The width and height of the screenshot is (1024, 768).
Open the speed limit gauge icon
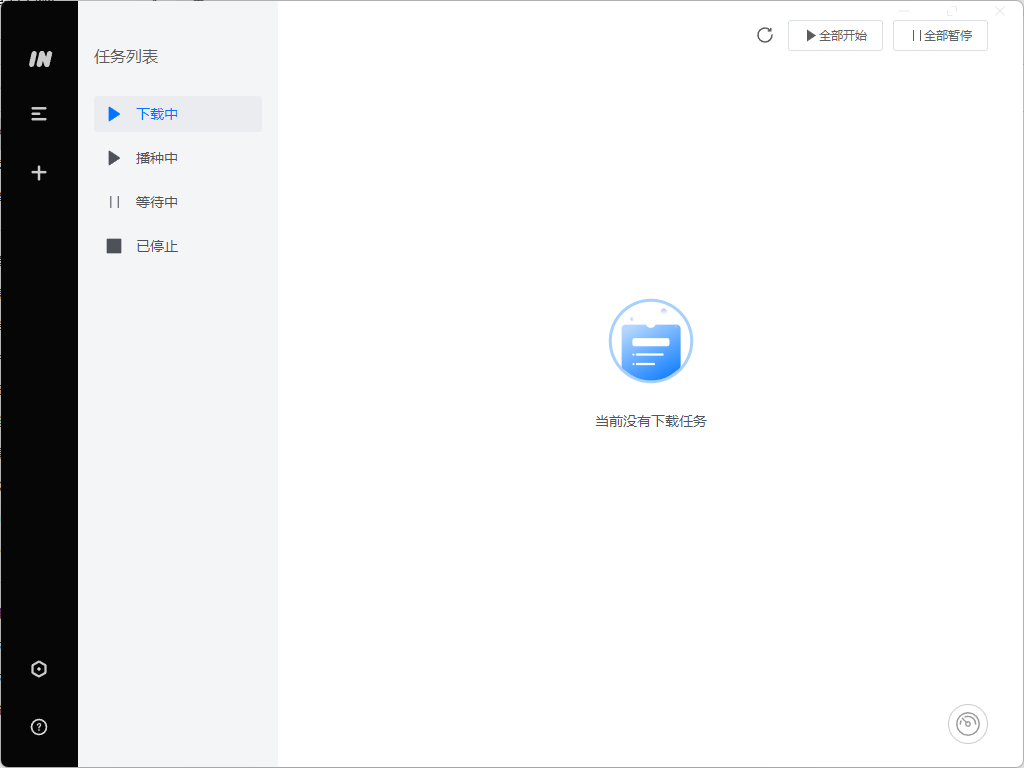click(x=967, y=723)
